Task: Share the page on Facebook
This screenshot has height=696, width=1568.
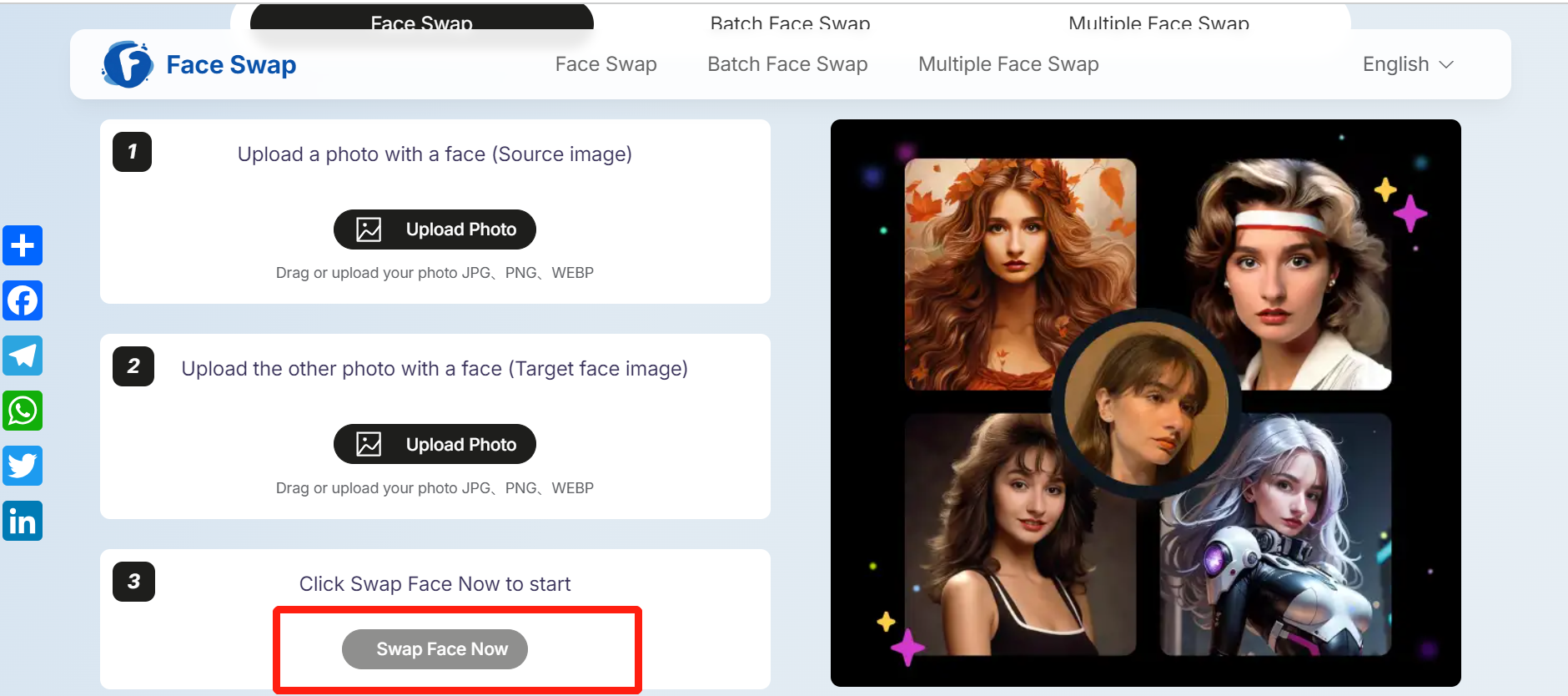Action: 23,300
